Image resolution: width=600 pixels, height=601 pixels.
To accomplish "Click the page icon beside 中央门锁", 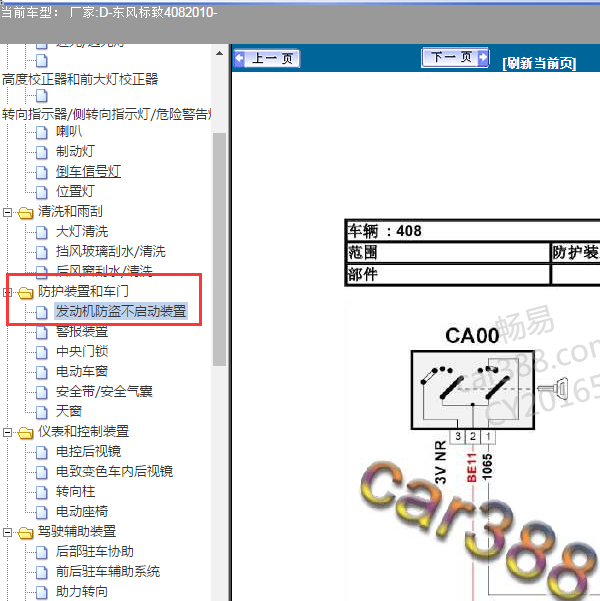I will coord(42,352).
